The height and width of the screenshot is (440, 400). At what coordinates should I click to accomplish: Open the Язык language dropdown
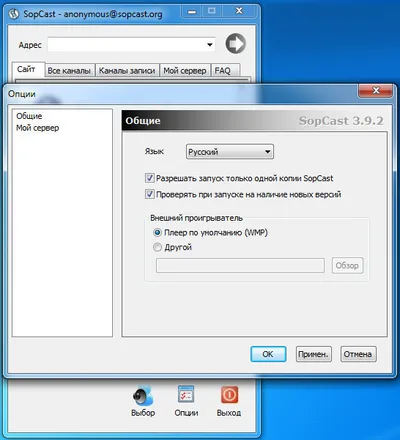click(230, 152)
